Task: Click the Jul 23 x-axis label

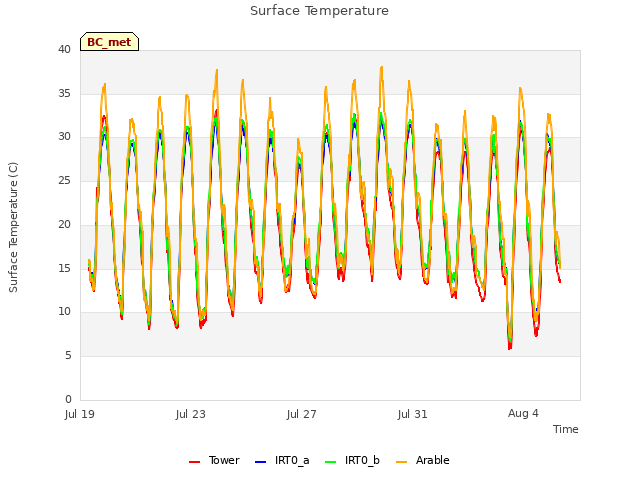Action: 191,414
